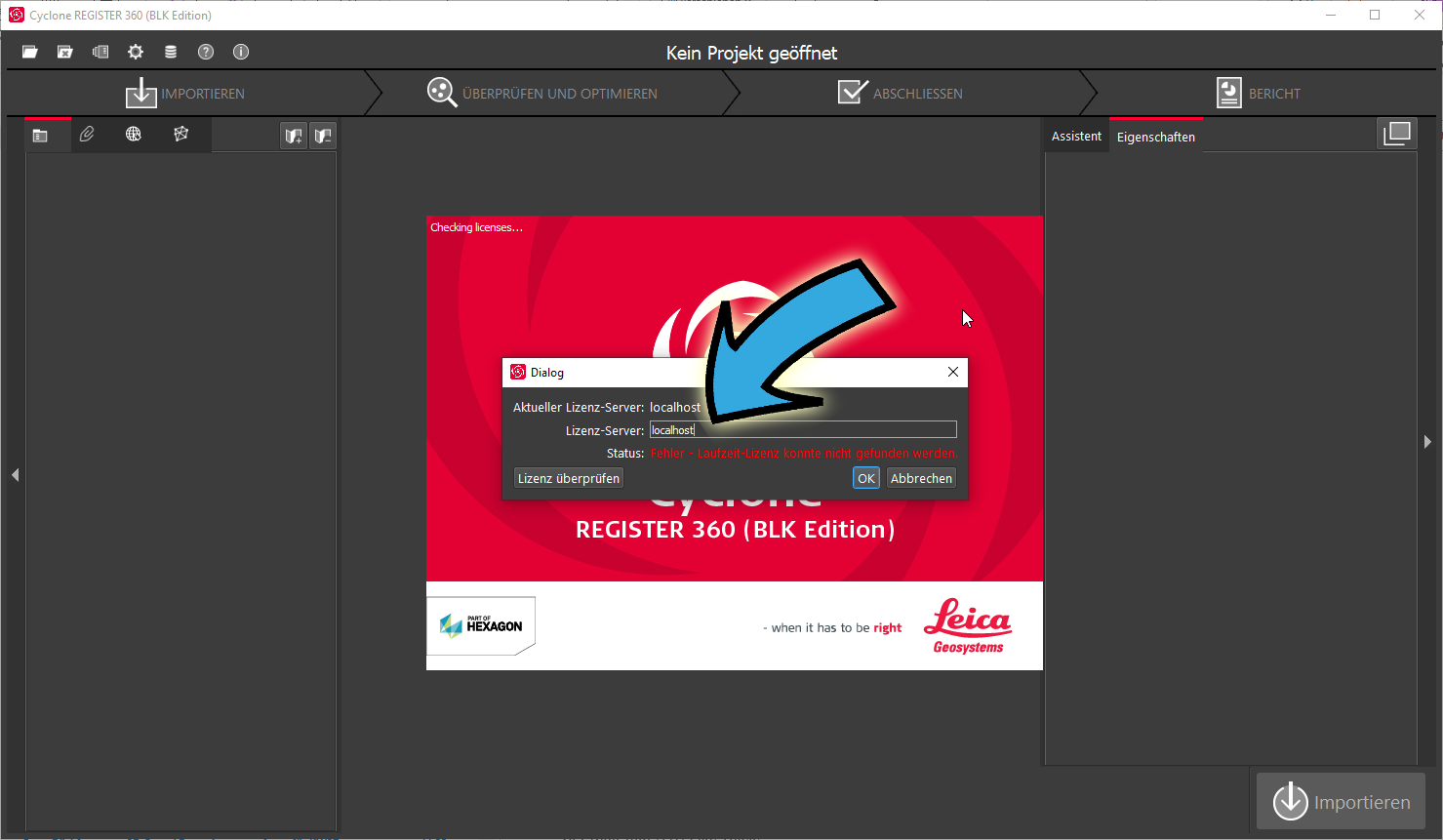Select the globe tab in left panel
This screenshot has width=1443, height=840.
pos(134,135)
